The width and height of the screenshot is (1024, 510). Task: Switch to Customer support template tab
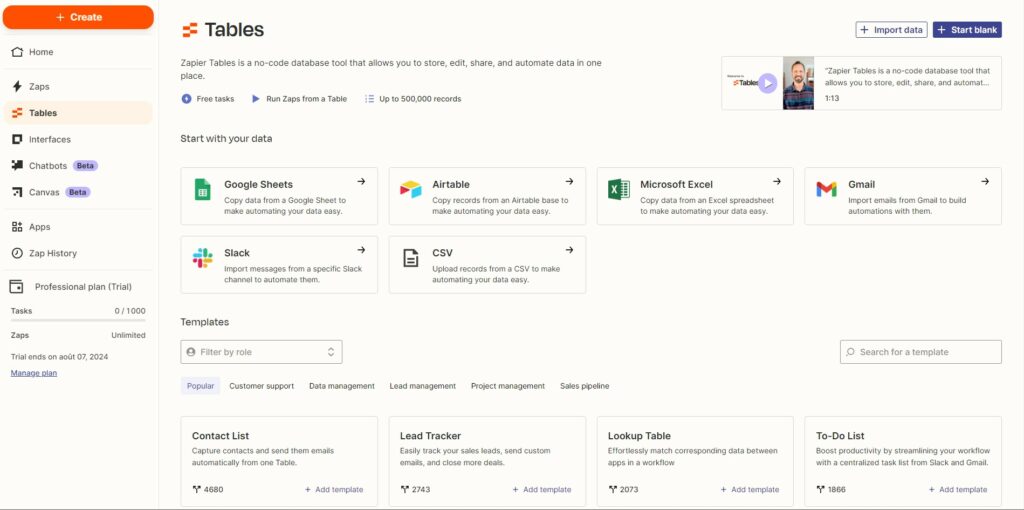[x=261, y=386]
